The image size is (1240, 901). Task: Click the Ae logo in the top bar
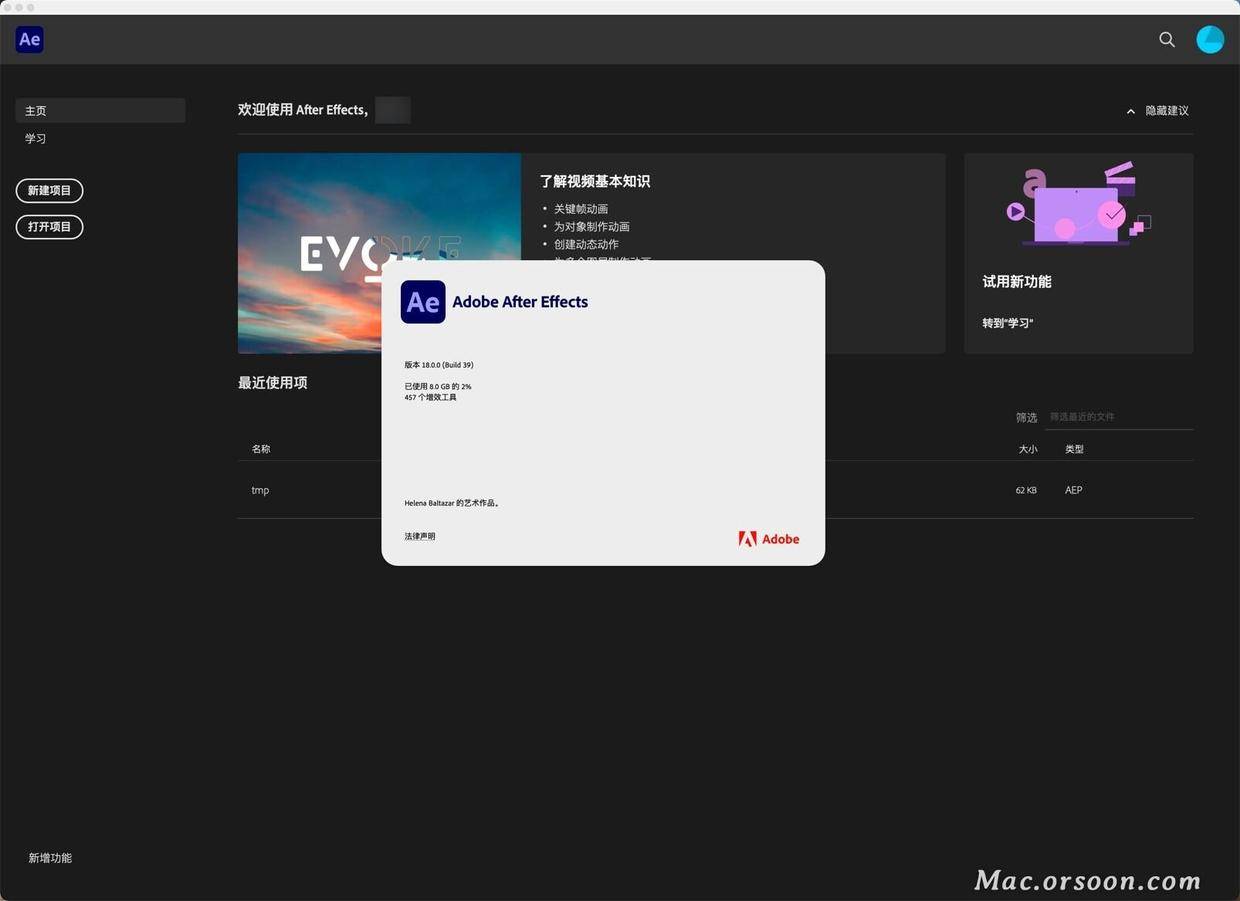(x=29, y=39)
